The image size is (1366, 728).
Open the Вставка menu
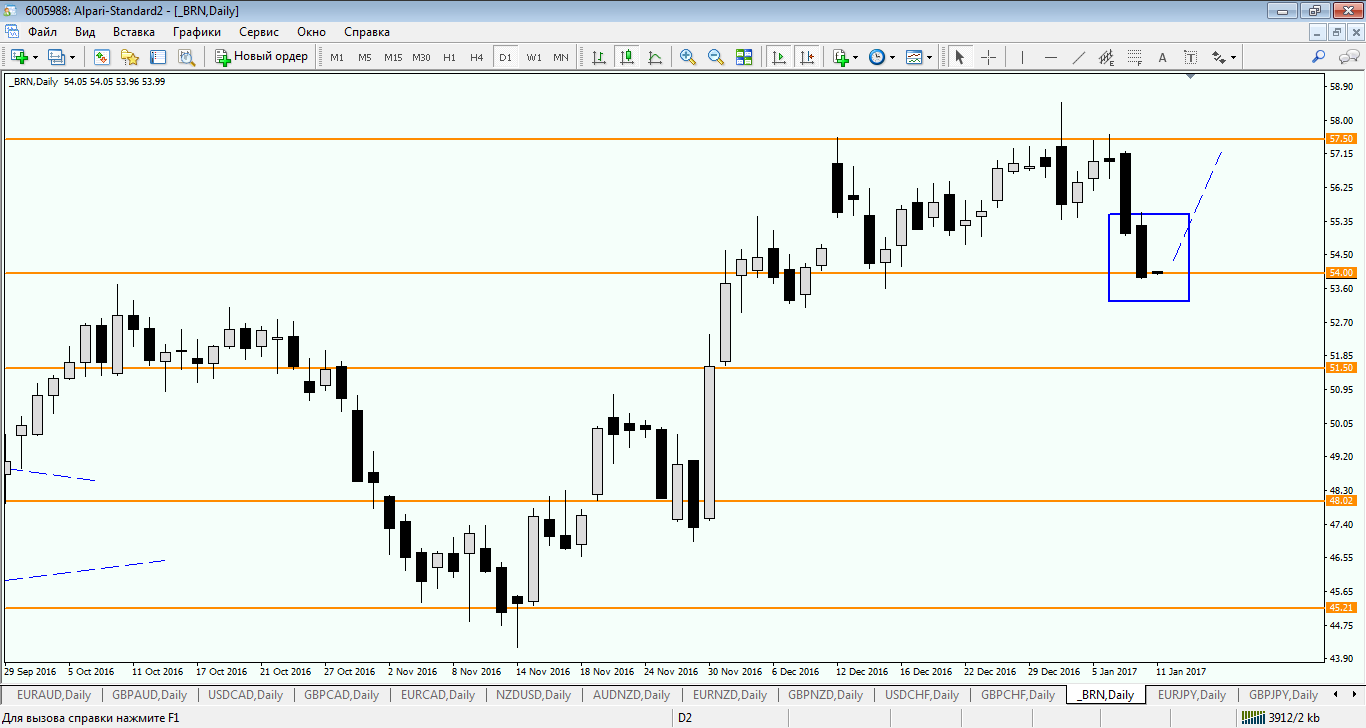134,32
